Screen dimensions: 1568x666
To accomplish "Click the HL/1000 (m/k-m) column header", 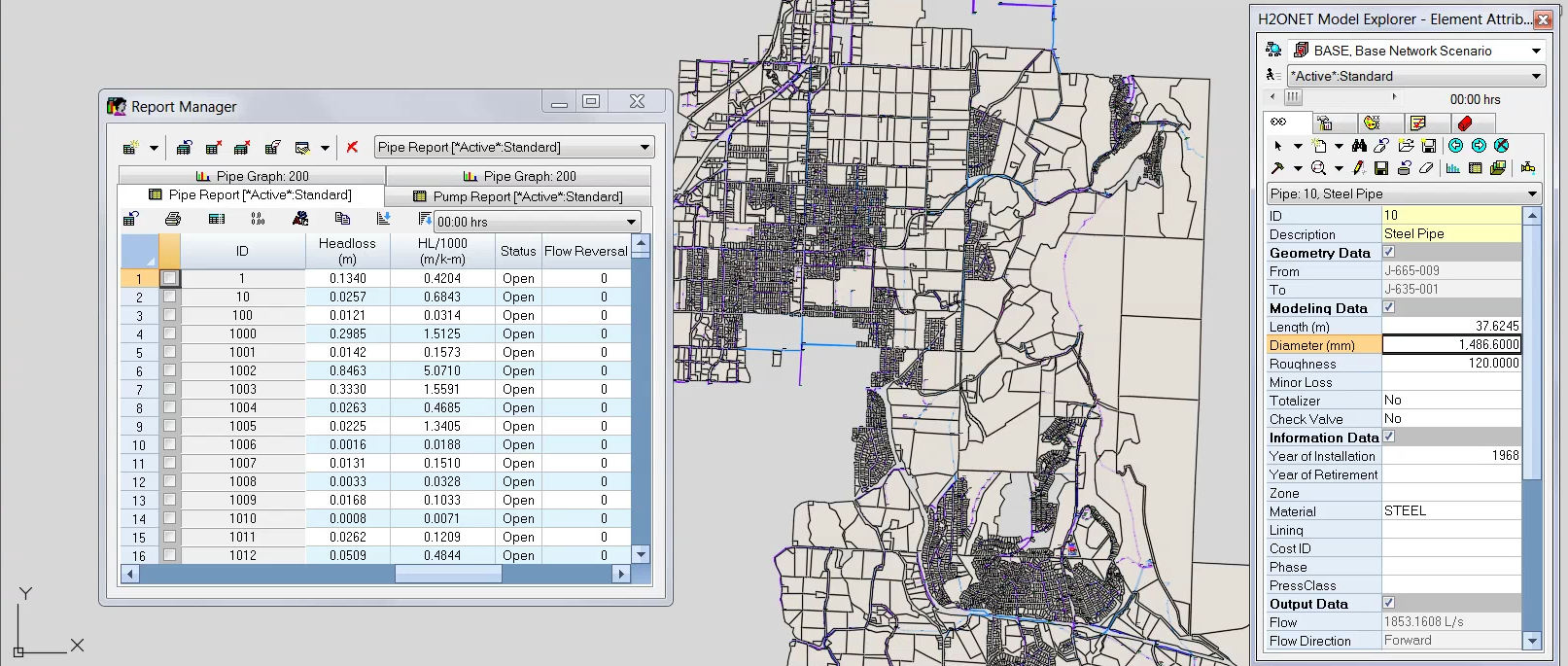I will click(x=442, y=251).
